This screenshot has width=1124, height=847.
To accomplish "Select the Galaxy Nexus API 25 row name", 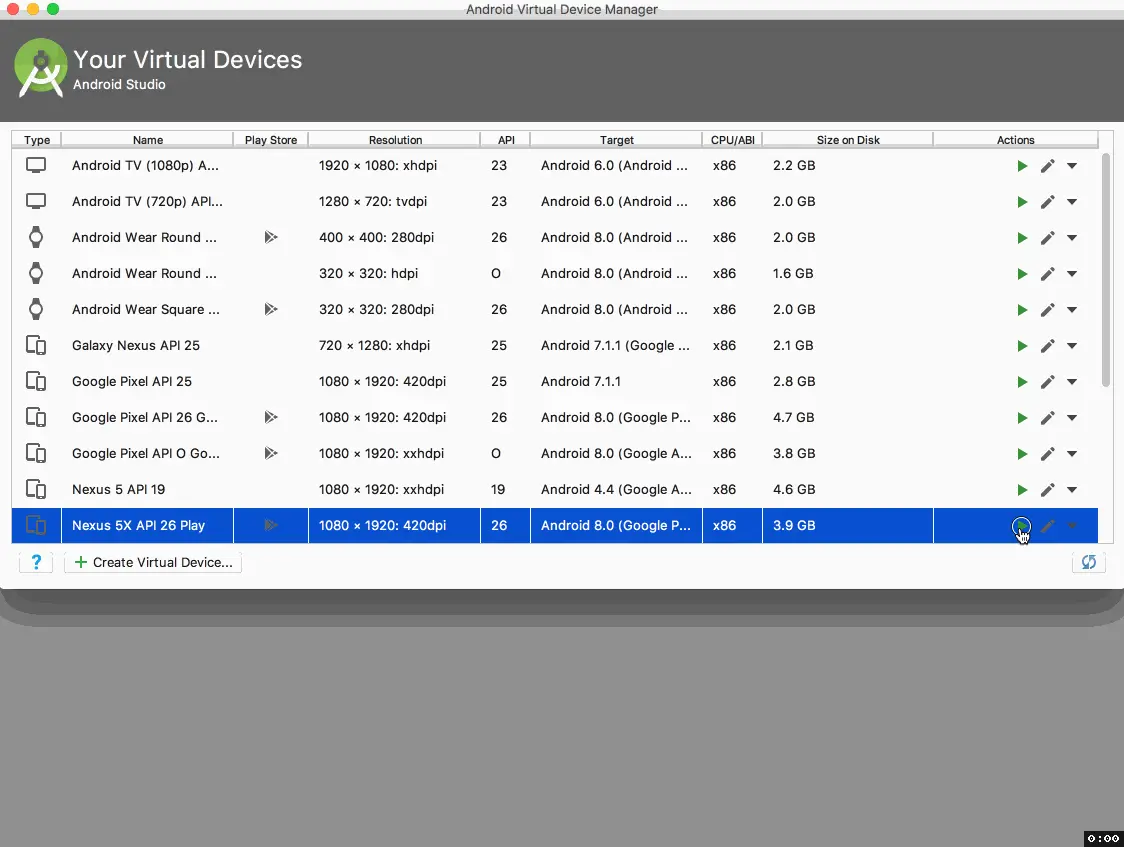I will pyautogui.click(x=135, y=345).
